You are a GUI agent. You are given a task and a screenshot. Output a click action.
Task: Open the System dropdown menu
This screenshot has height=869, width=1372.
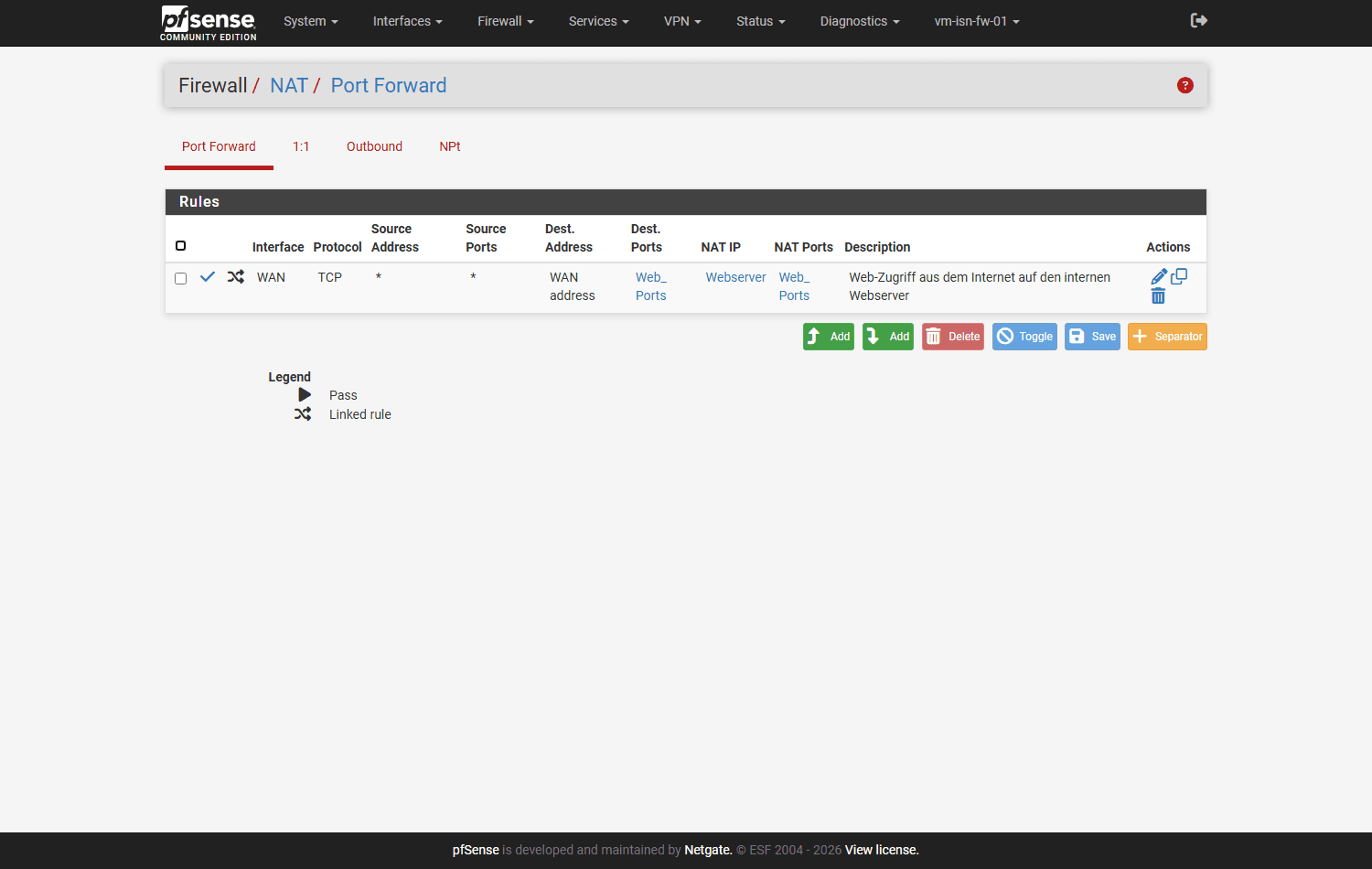pos(311,21)
